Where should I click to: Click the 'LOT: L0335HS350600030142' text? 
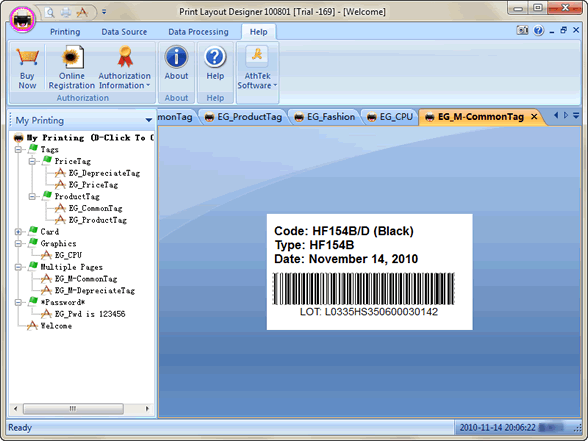coord(369,312)
